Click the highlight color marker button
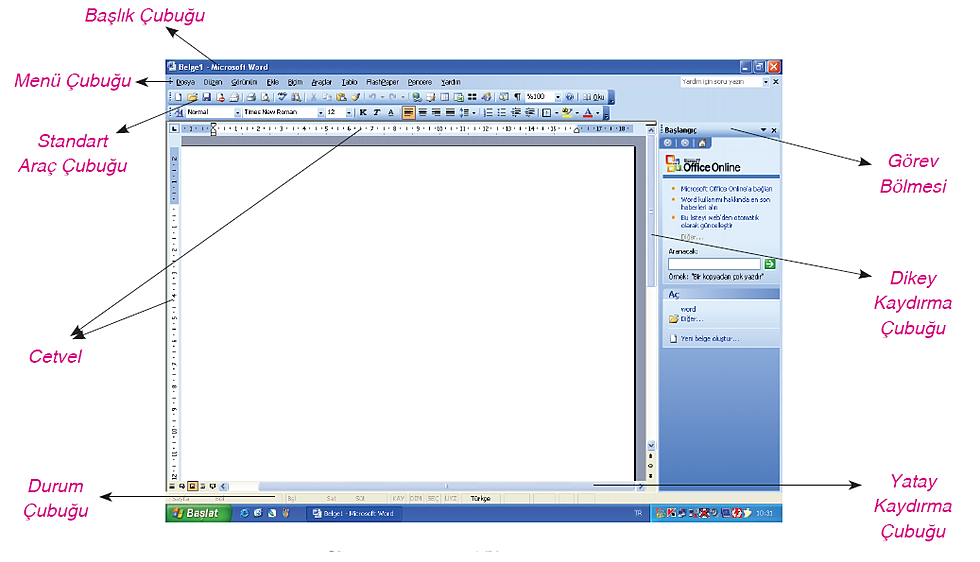The image size is (980, 562). (x=567, y=113)
